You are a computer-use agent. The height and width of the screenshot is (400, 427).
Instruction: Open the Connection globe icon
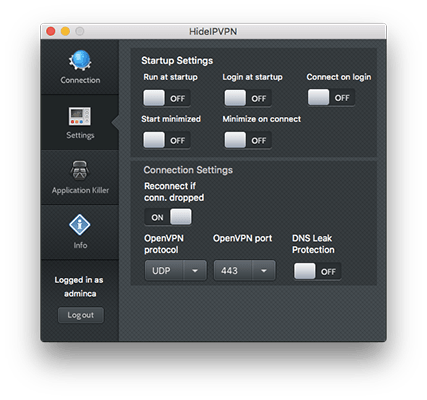80,60
